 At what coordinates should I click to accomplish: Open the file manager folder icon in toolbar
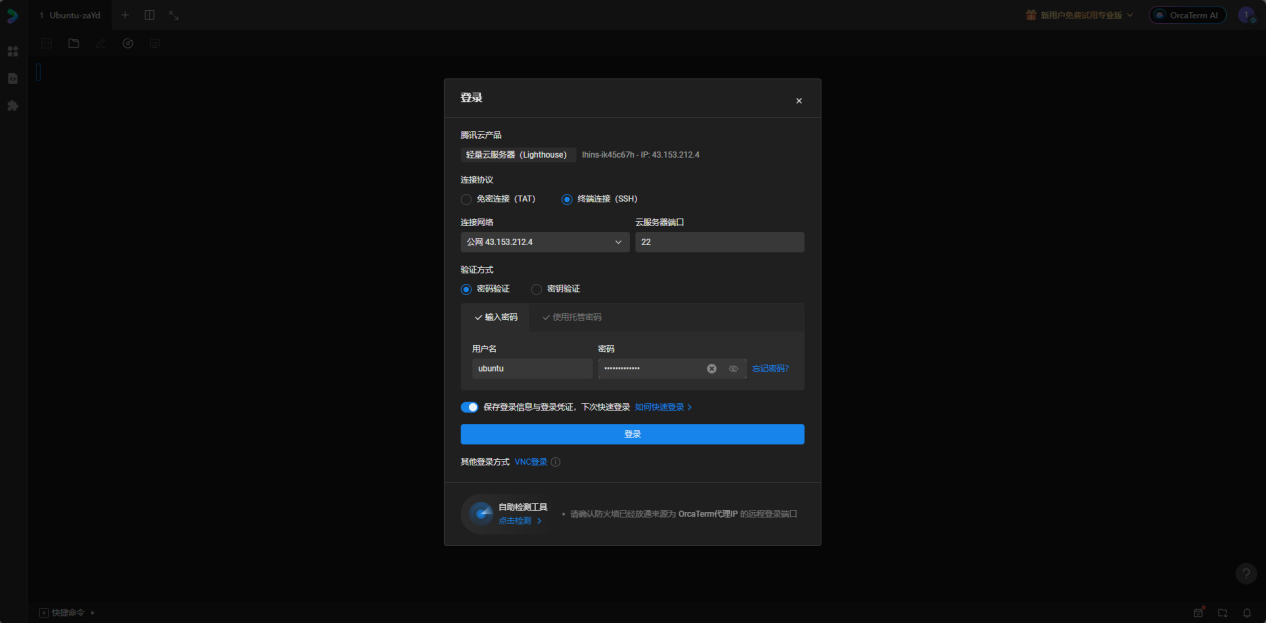74,44
